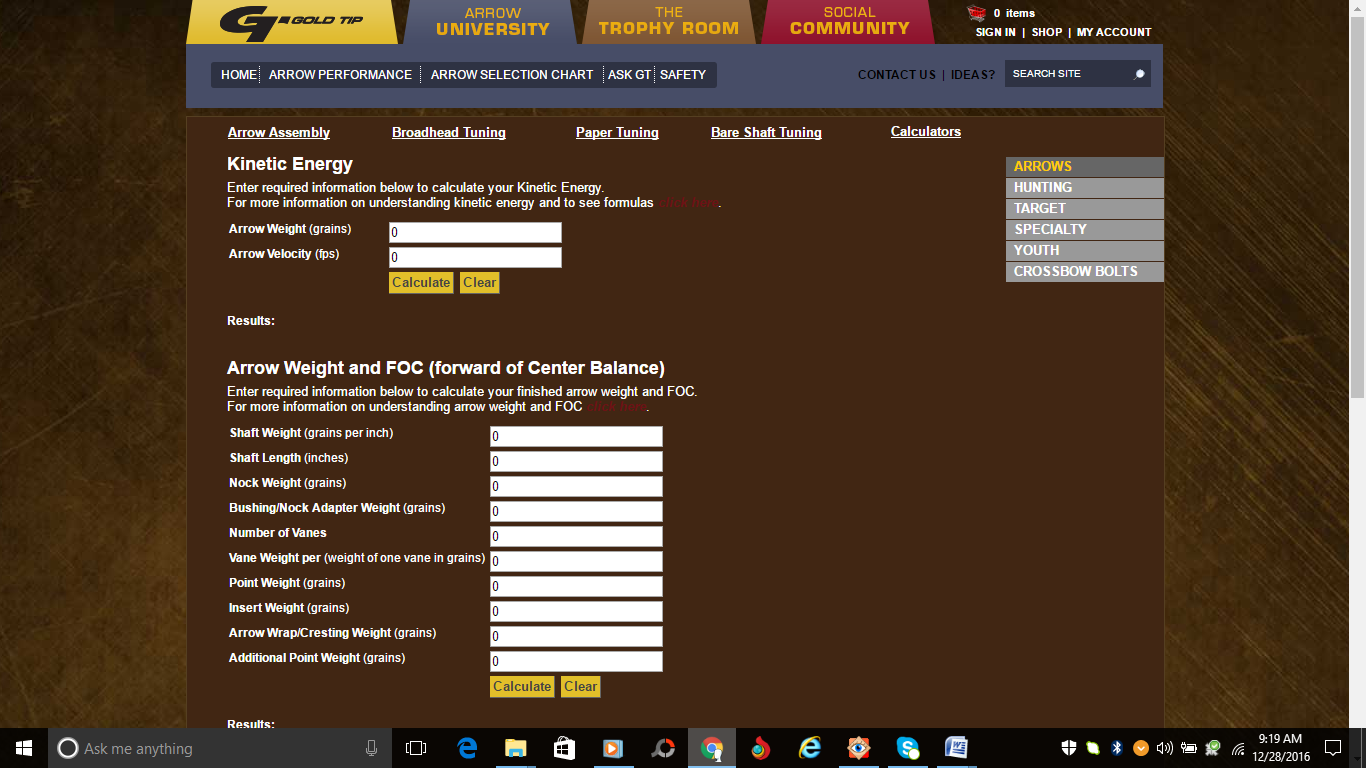Open the Action Center notifications icon
1366x768 pixels.
point(1332,748)
